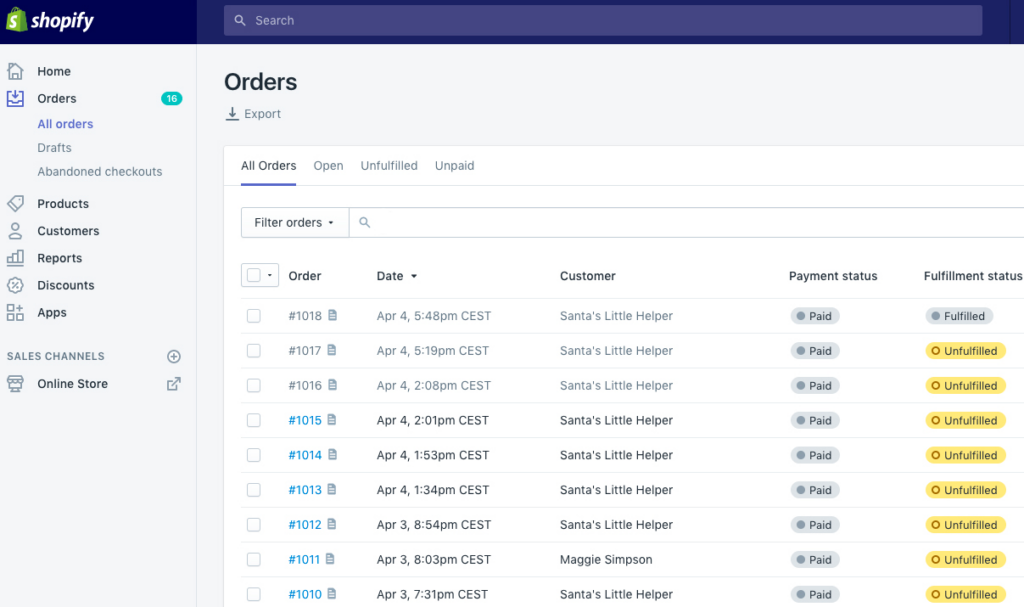Select checkbox for order #1017

pos(253,351)
